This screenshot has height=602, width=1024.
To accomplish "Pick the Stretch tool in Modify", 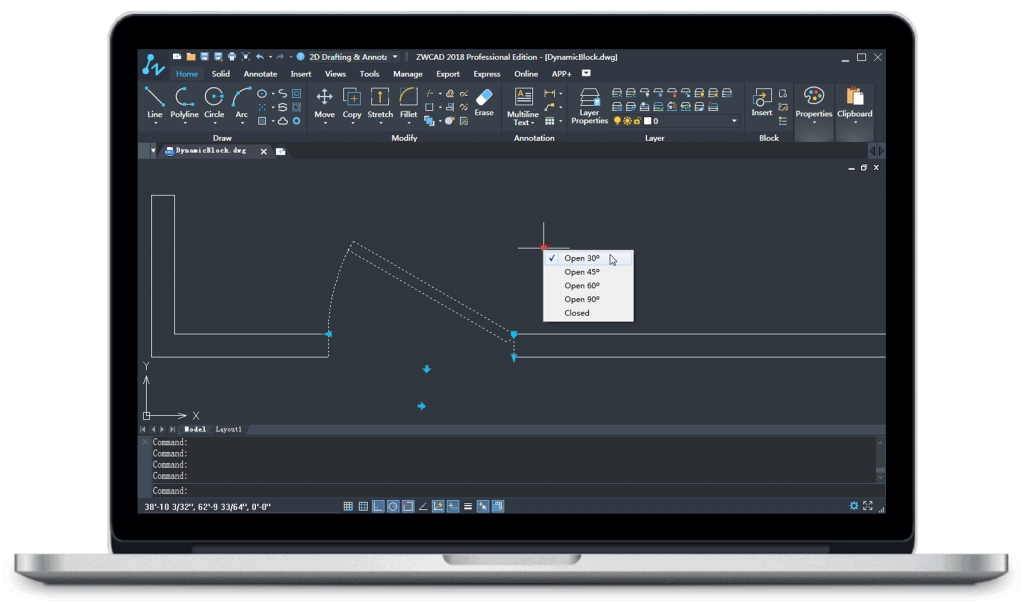I will coord(380,102).
